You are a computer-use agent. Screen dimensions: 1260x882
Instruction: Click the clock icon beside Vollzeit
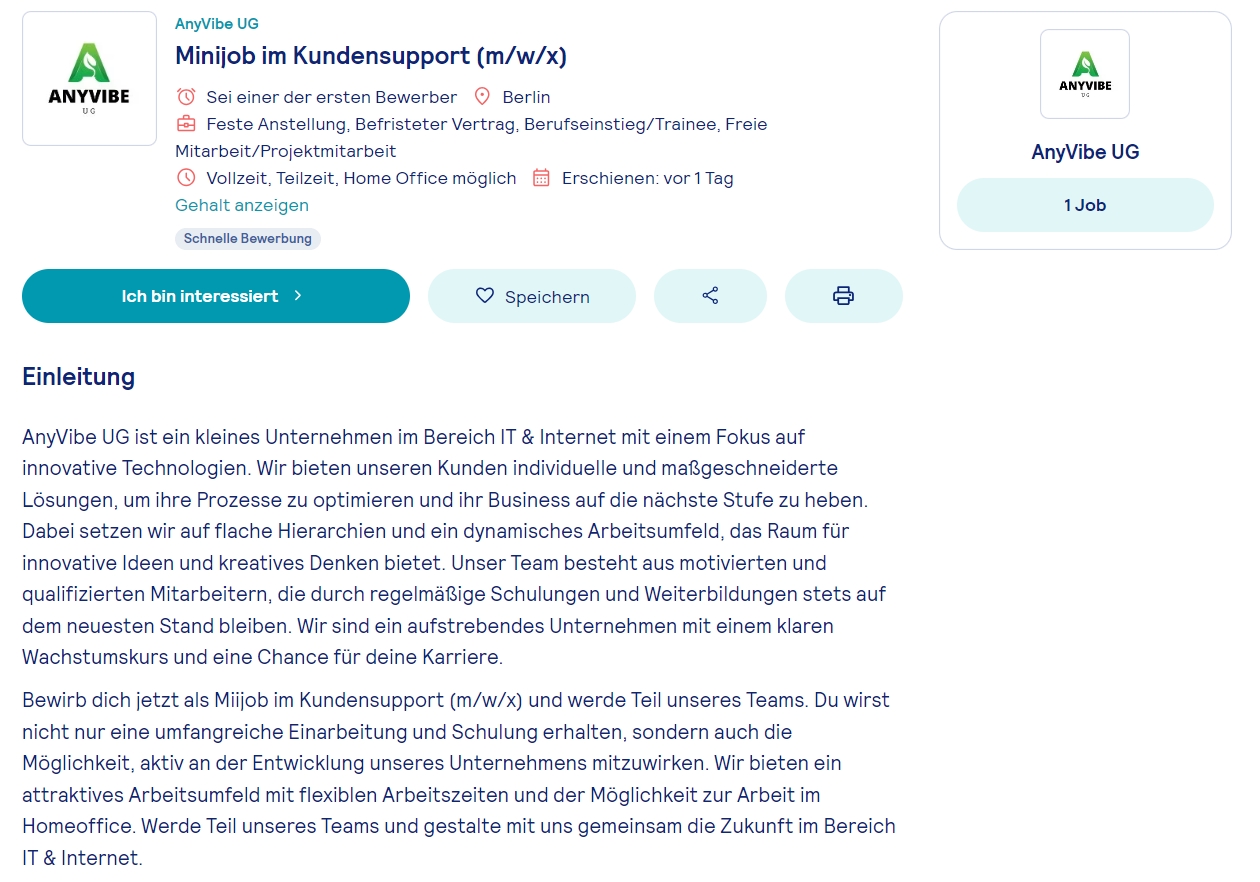pos(186,178)
